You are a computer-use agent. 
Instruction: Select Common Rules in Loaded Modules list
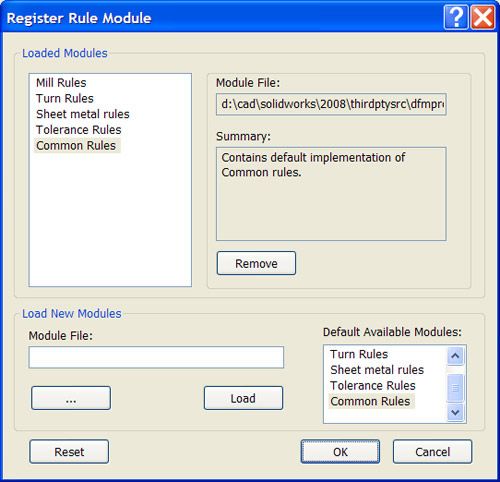[x=76, y=146]
